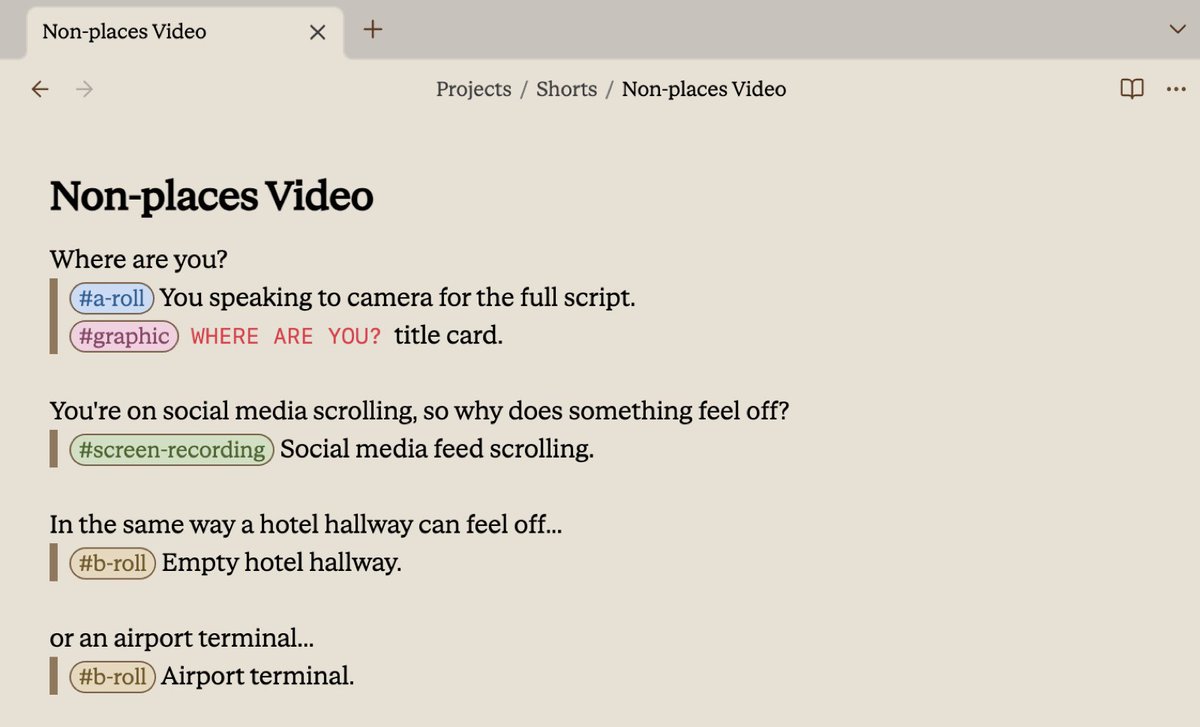Image resolution: width=1200 pixels, height=727 pixels.
Task: Expand the tab list chevron
Action: tap(1177, 29)
